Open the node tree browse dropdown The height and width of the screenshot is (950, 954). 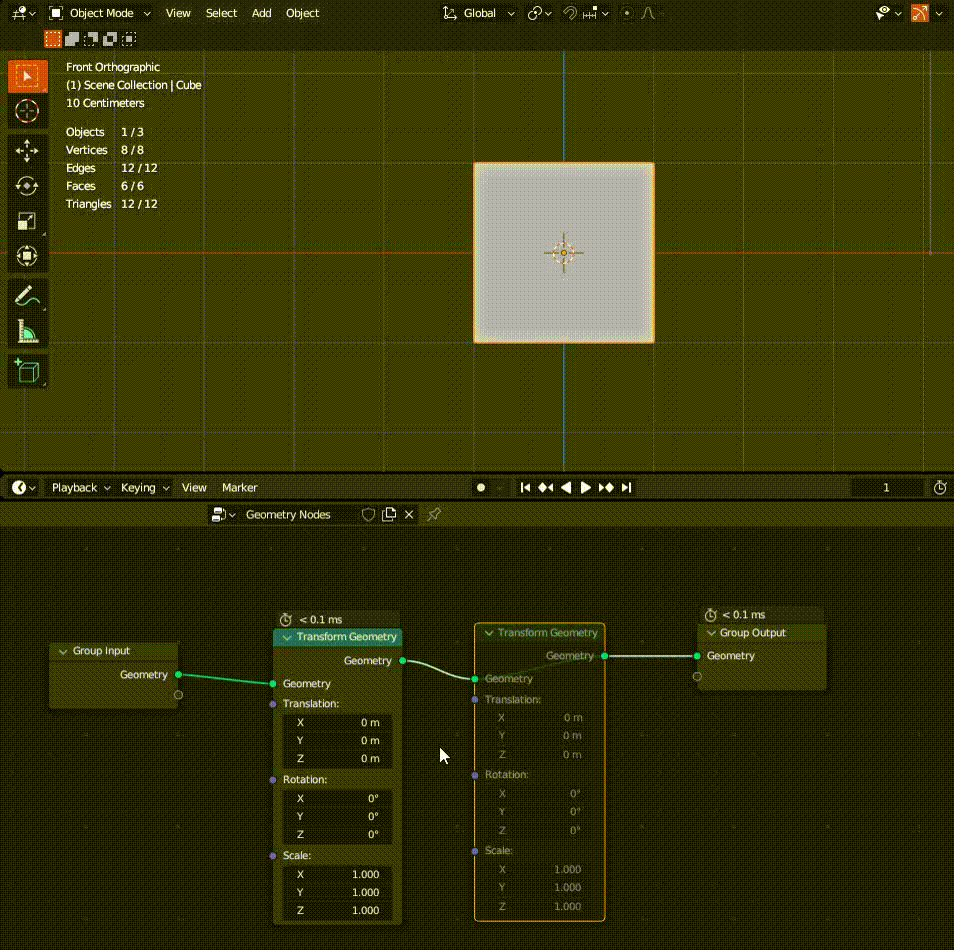(223, 514)
